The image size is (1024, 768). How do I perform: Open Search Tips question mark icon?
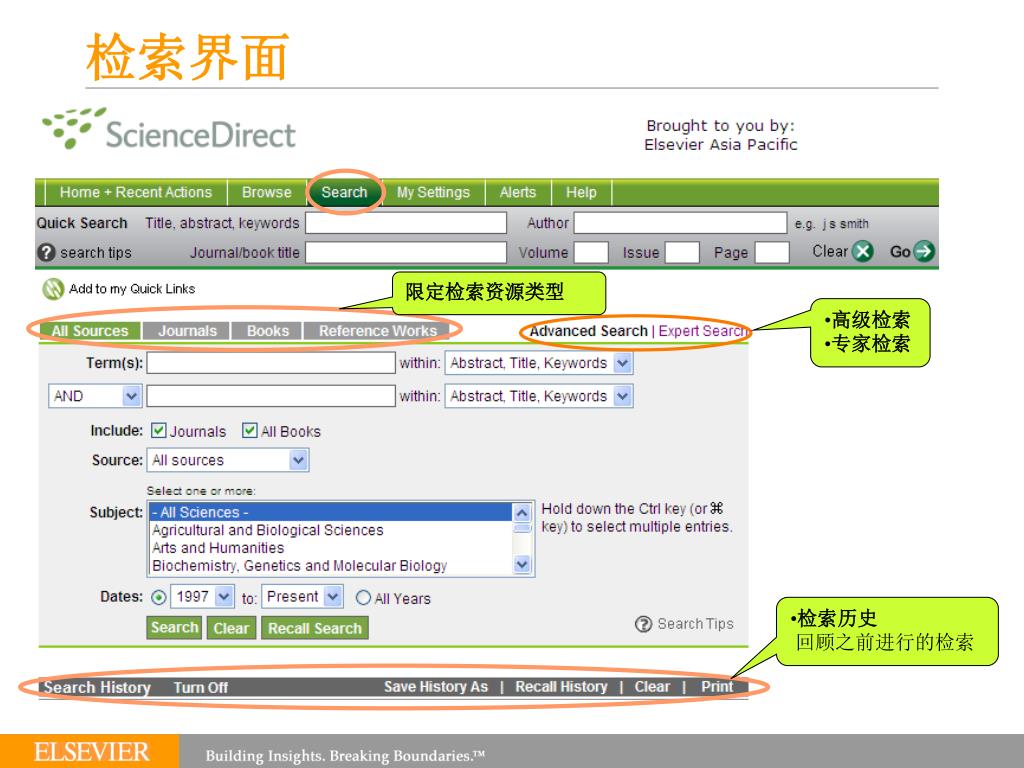643,624
